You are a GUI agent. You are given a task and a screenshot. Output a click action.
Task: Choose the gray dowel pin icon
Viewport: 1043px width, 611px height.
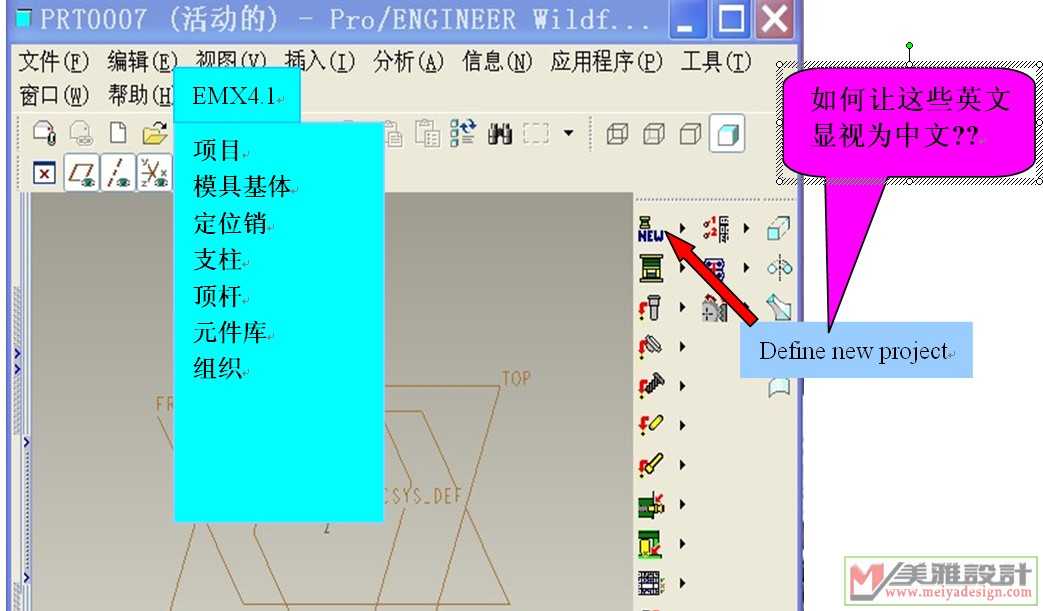pyautogui.click(x=651, y=346)
